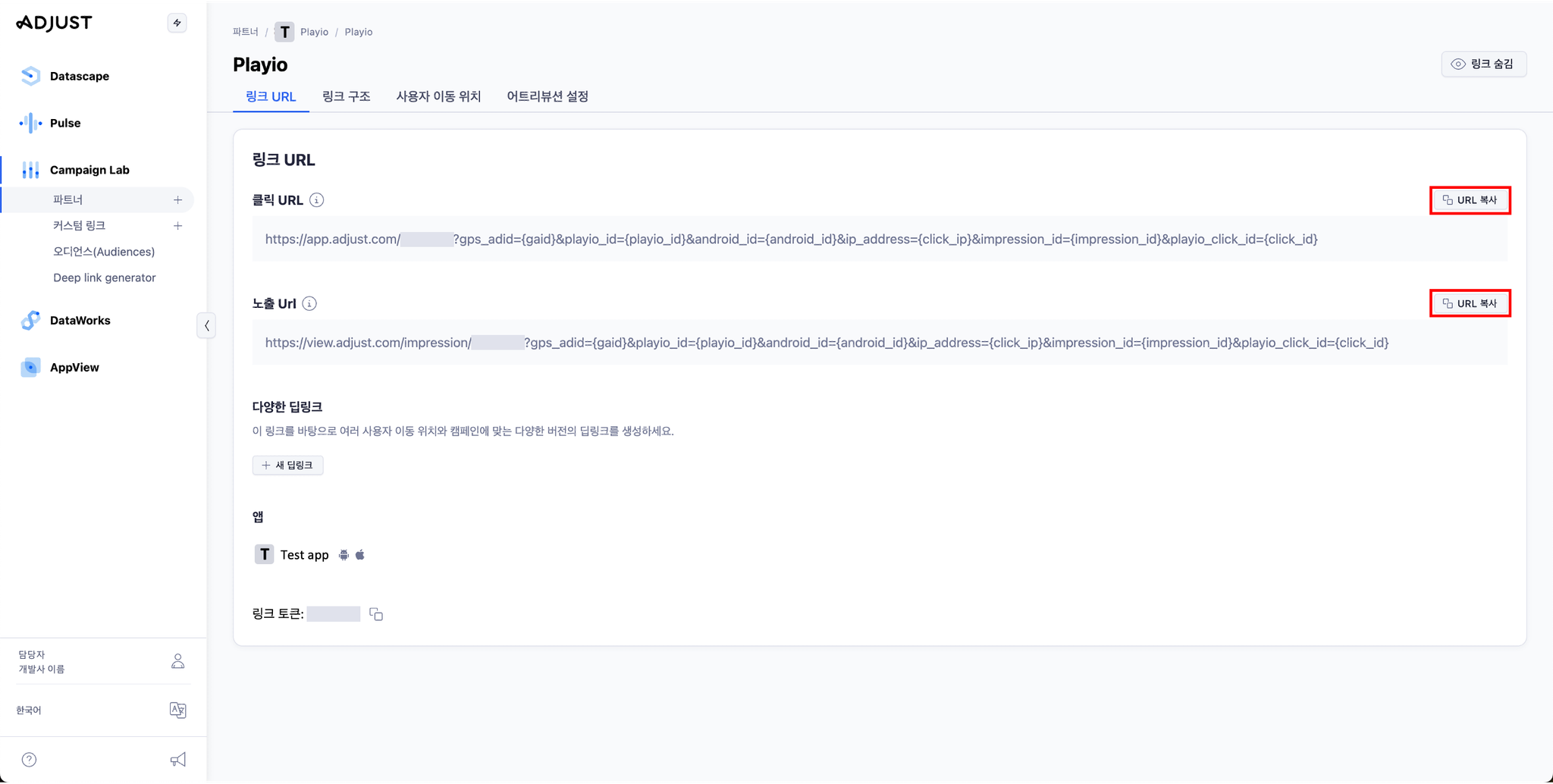Toggle 링크 숨김 visibility button
The width and height of the screenshot is (1553, 784).
(x=1483, y=64)
